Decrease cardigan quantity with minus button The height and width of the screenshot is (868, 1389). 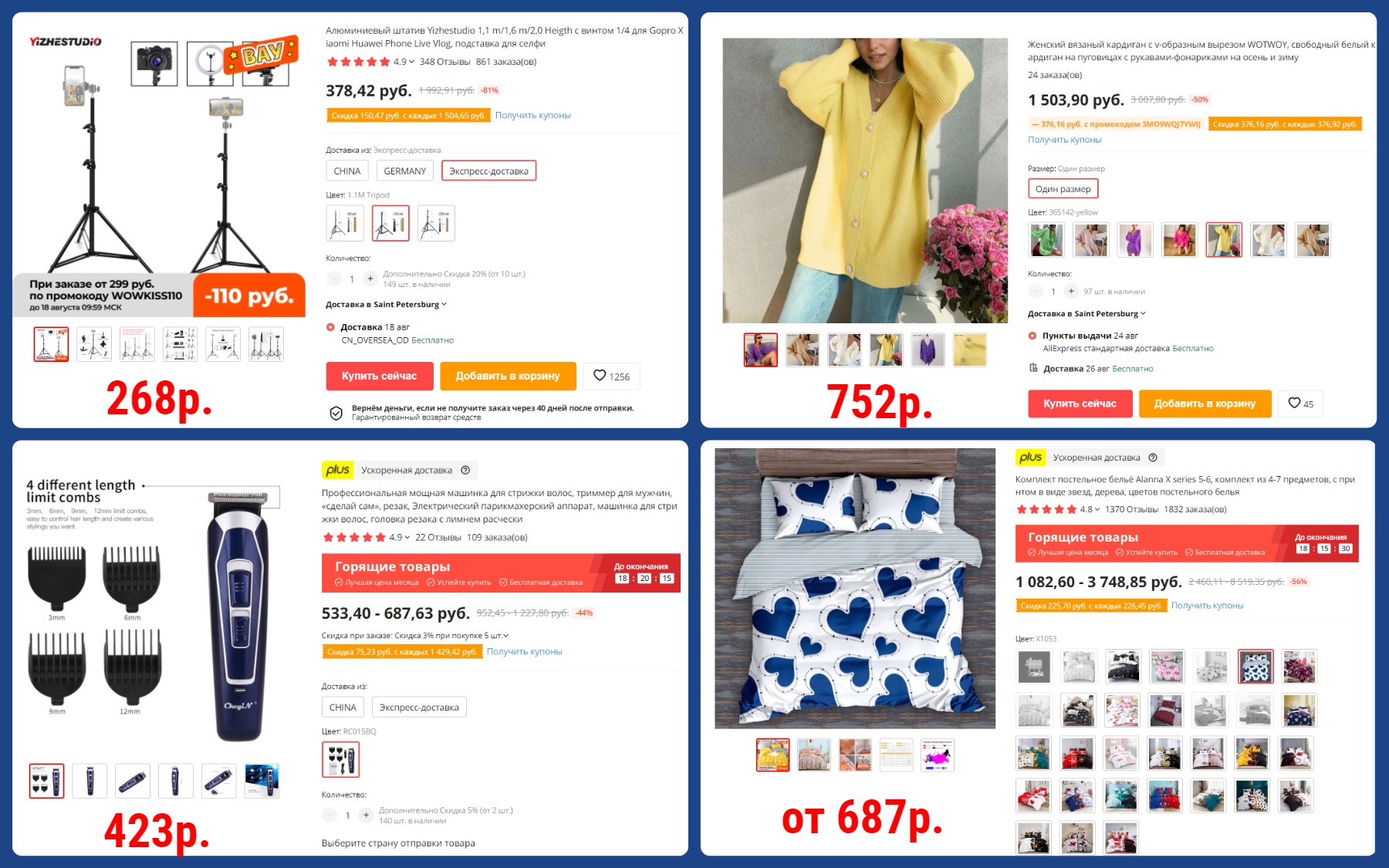tap(1036, 291)
